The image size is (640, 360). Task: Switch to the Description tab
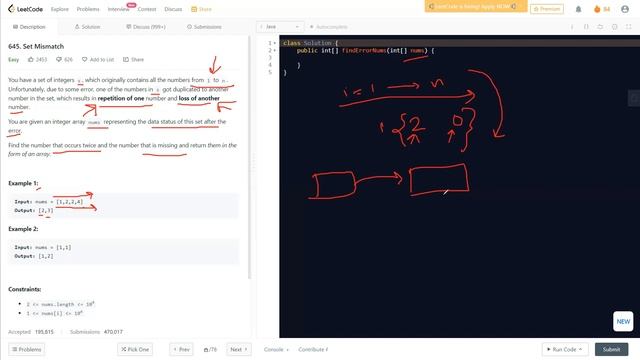(x=29, y=27)
